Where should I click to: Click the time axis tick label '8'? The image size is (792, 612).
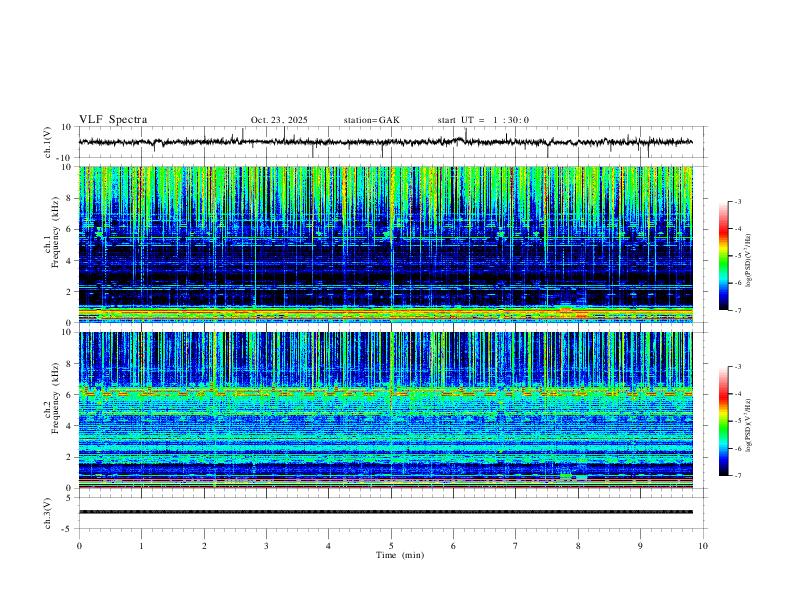point(578,546)
